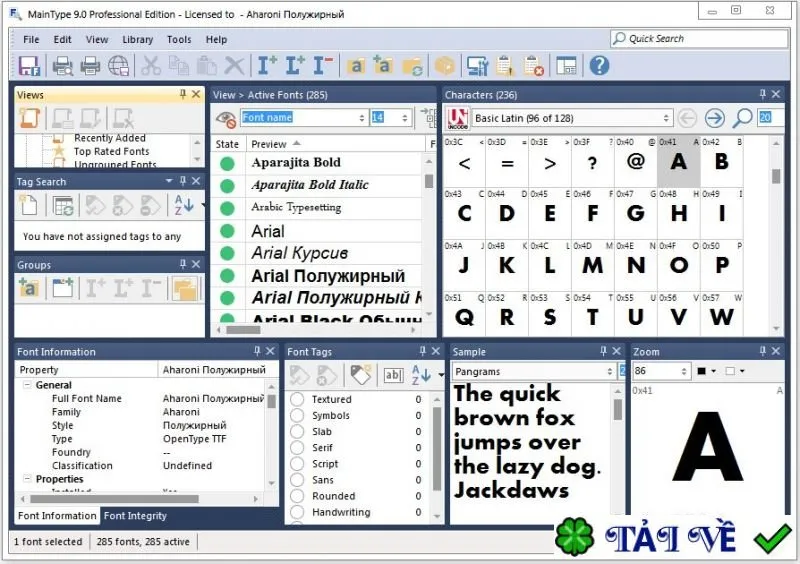This screenshot has height=564, width=800.
Task: Click the New tag icon in Tag Search panel
Action: (x=29, y=205)
